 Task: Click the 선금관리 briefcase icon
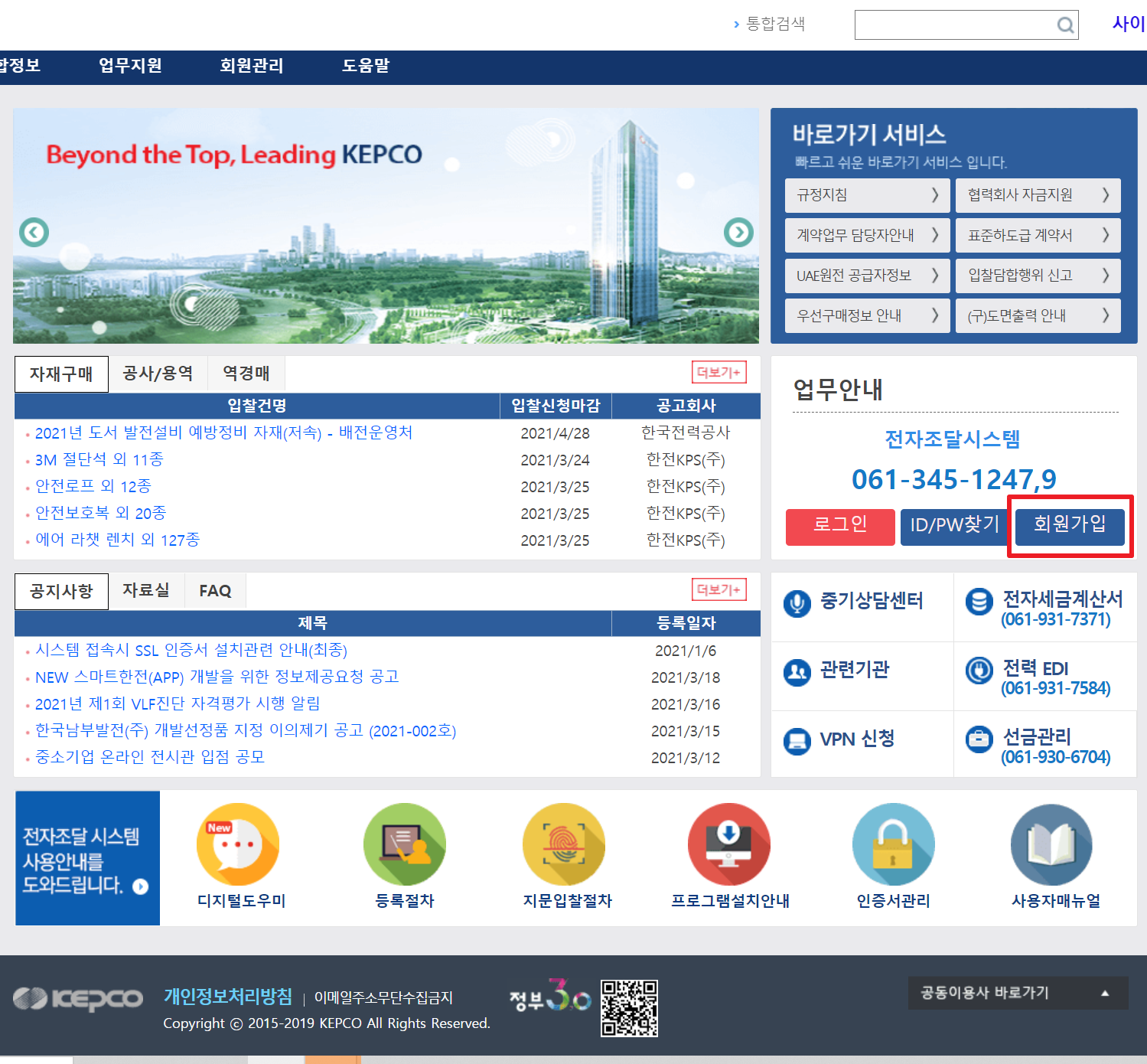(979, 739)
